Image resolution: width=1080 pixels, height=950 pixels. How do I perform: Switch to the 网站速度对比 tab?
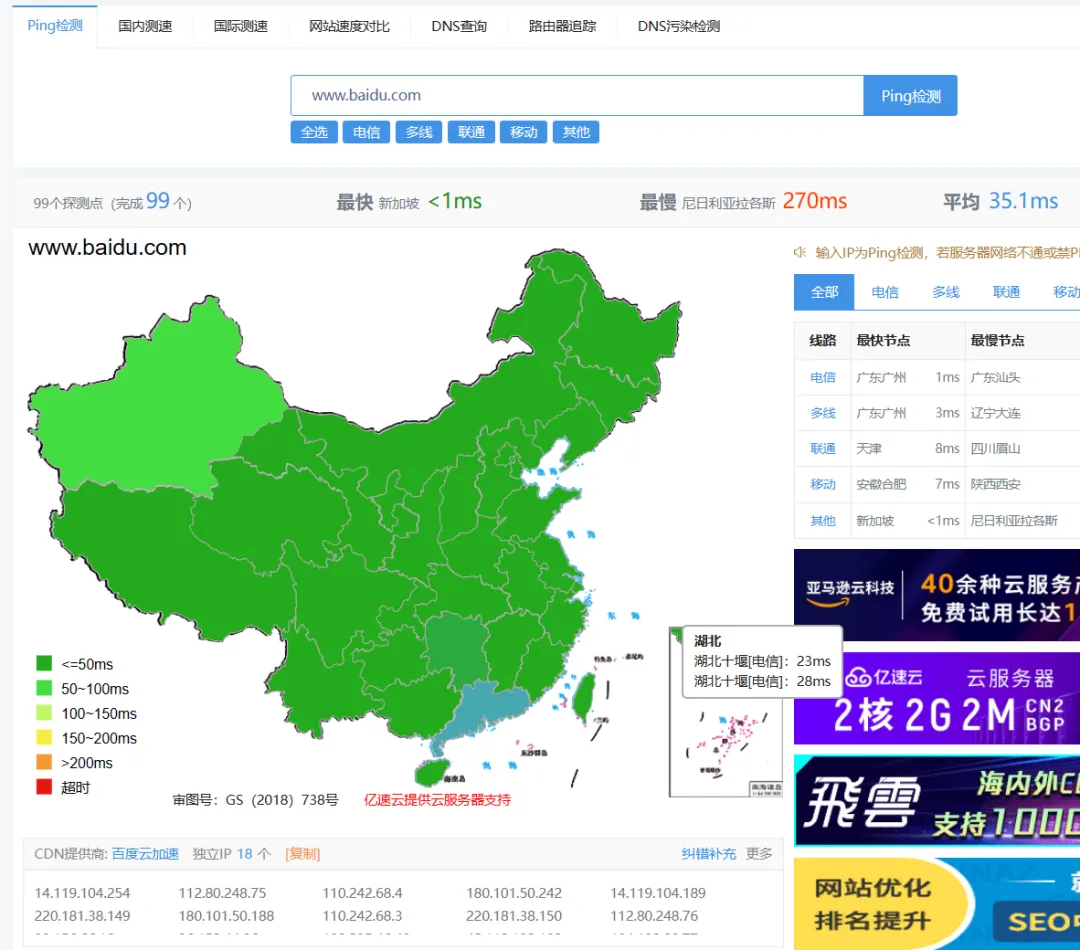coord(349,26)
